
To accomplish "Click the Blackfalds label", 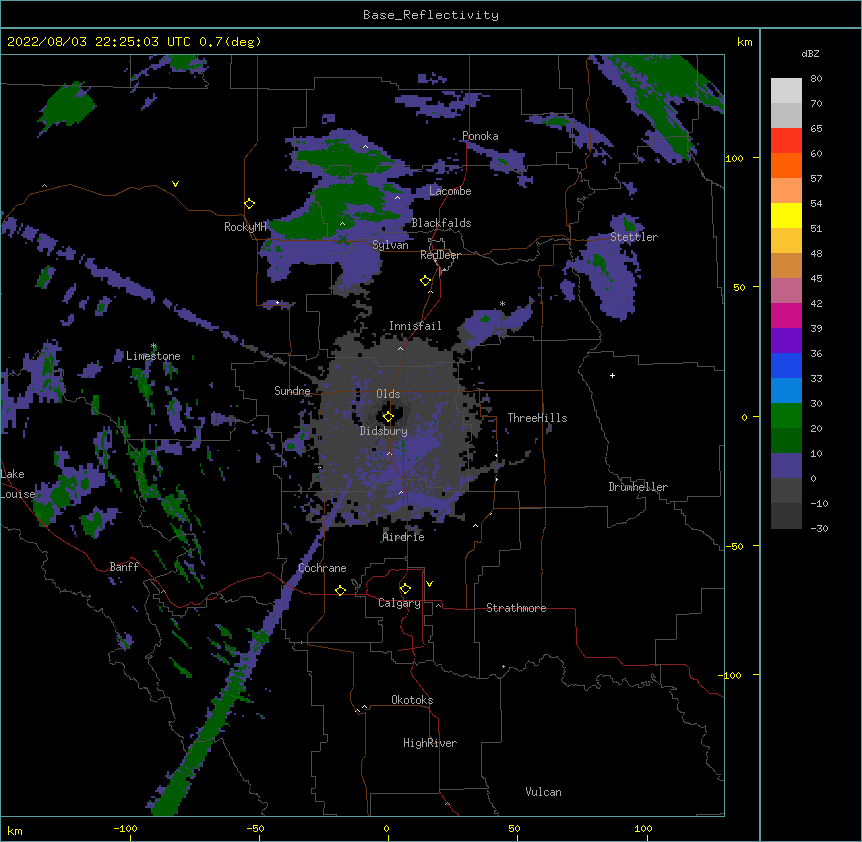I will [441, 223].
